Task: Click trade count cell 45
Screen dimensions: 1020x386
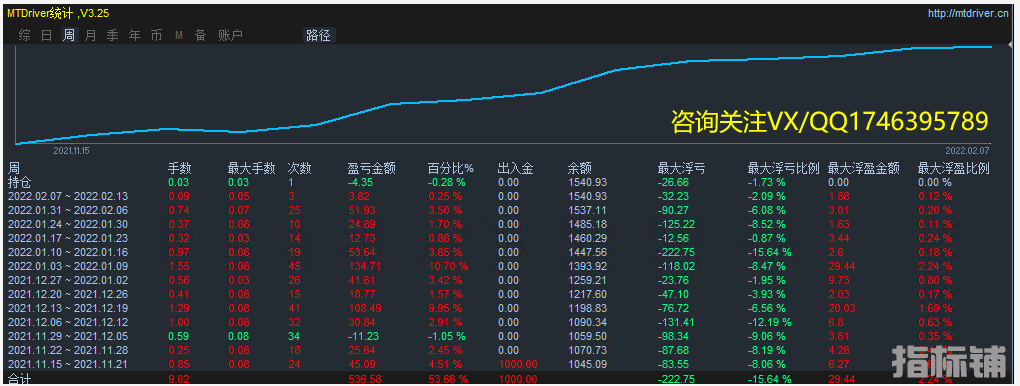Action: [294, 266]
